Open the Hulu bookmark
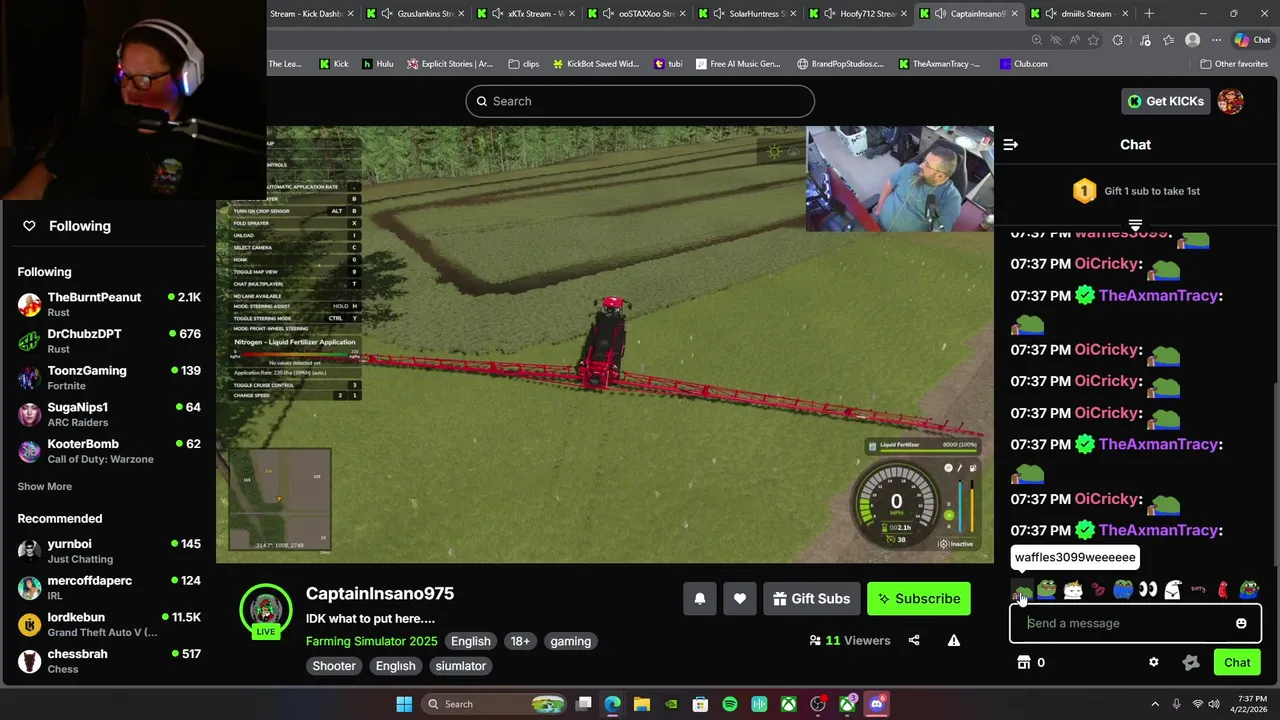Viewport: 1280px width, 720px height. click(x=378, y=64)
